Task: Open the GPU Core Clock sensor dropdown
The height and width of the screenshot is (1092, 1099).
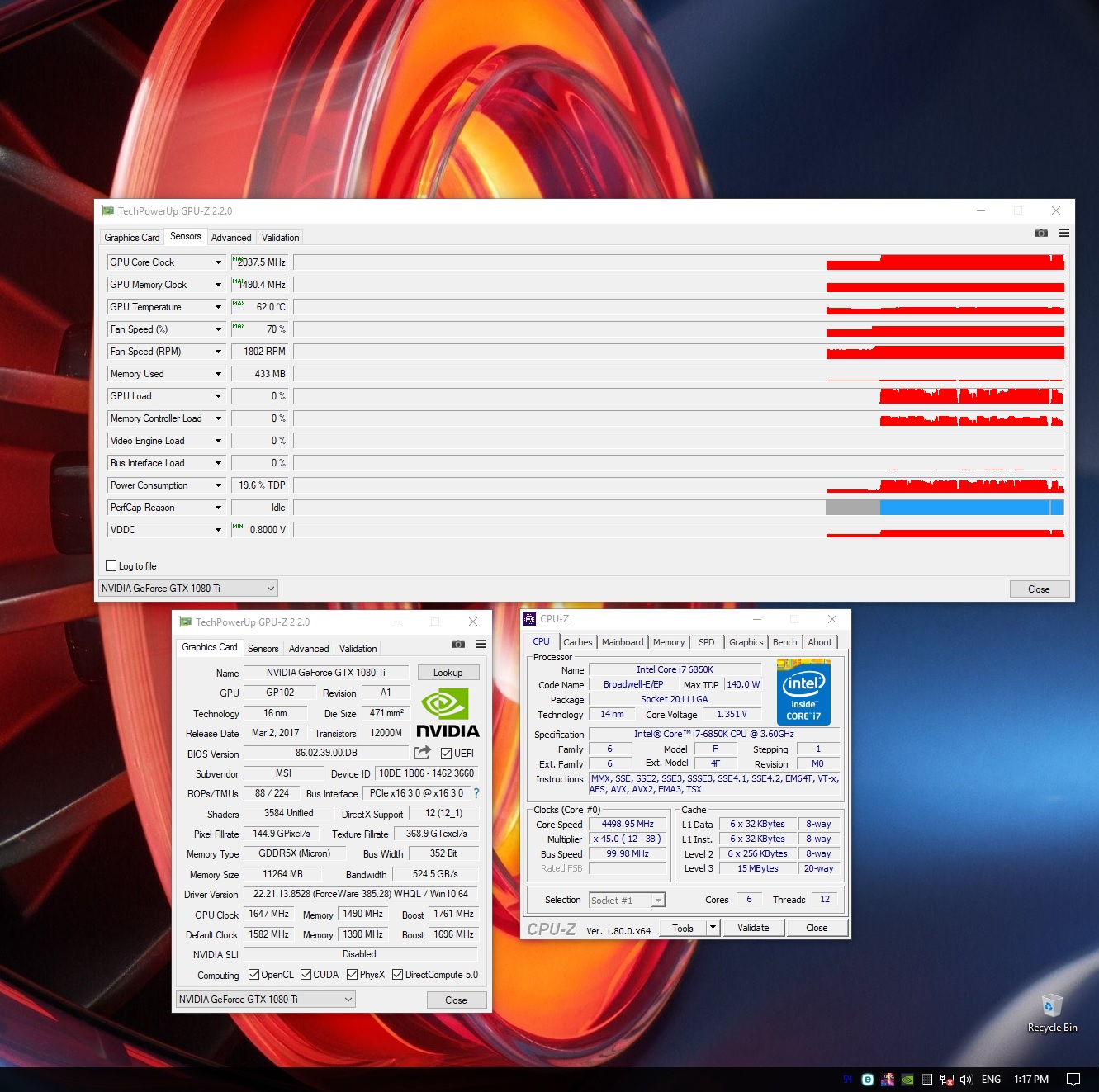Action: click(218, 262)
